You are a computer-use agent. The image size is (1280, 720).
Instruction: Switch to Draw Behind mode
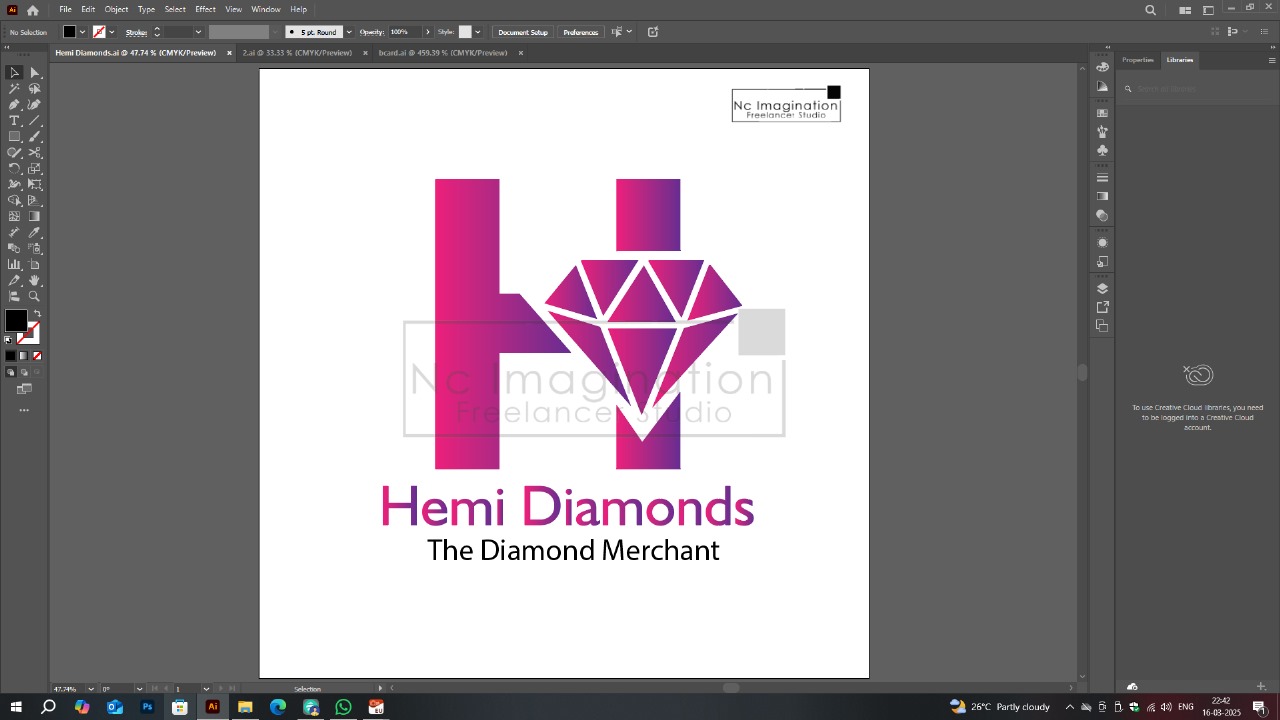click(25, 372)
